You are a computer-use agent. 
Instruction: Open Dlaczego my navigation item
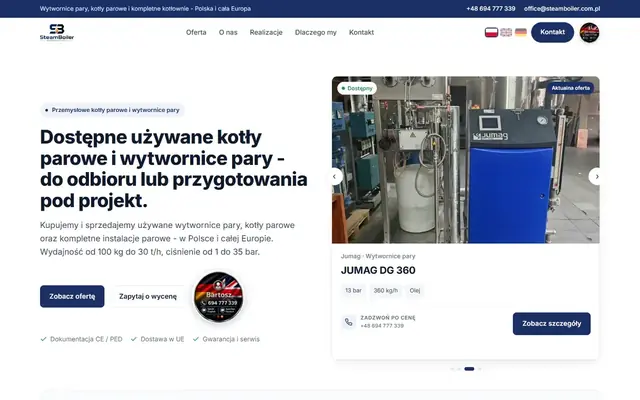[316, 32]
